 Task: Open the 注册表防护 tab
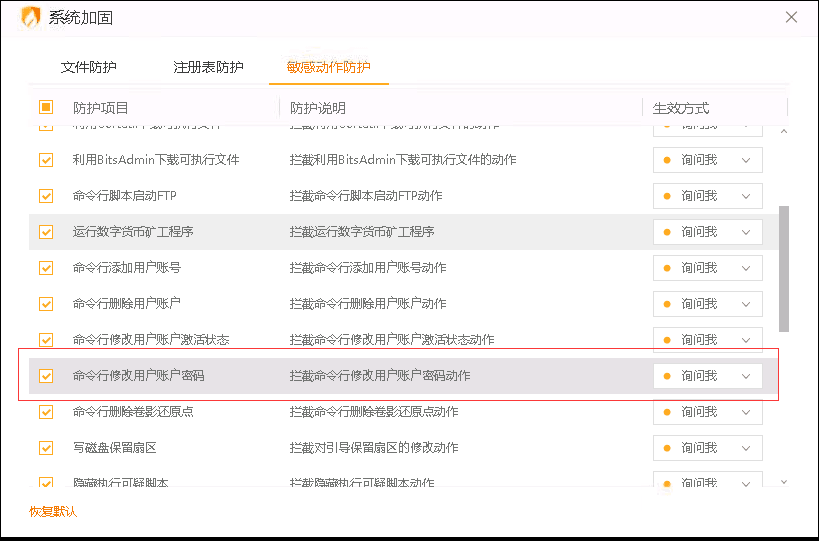click(208, 67)
